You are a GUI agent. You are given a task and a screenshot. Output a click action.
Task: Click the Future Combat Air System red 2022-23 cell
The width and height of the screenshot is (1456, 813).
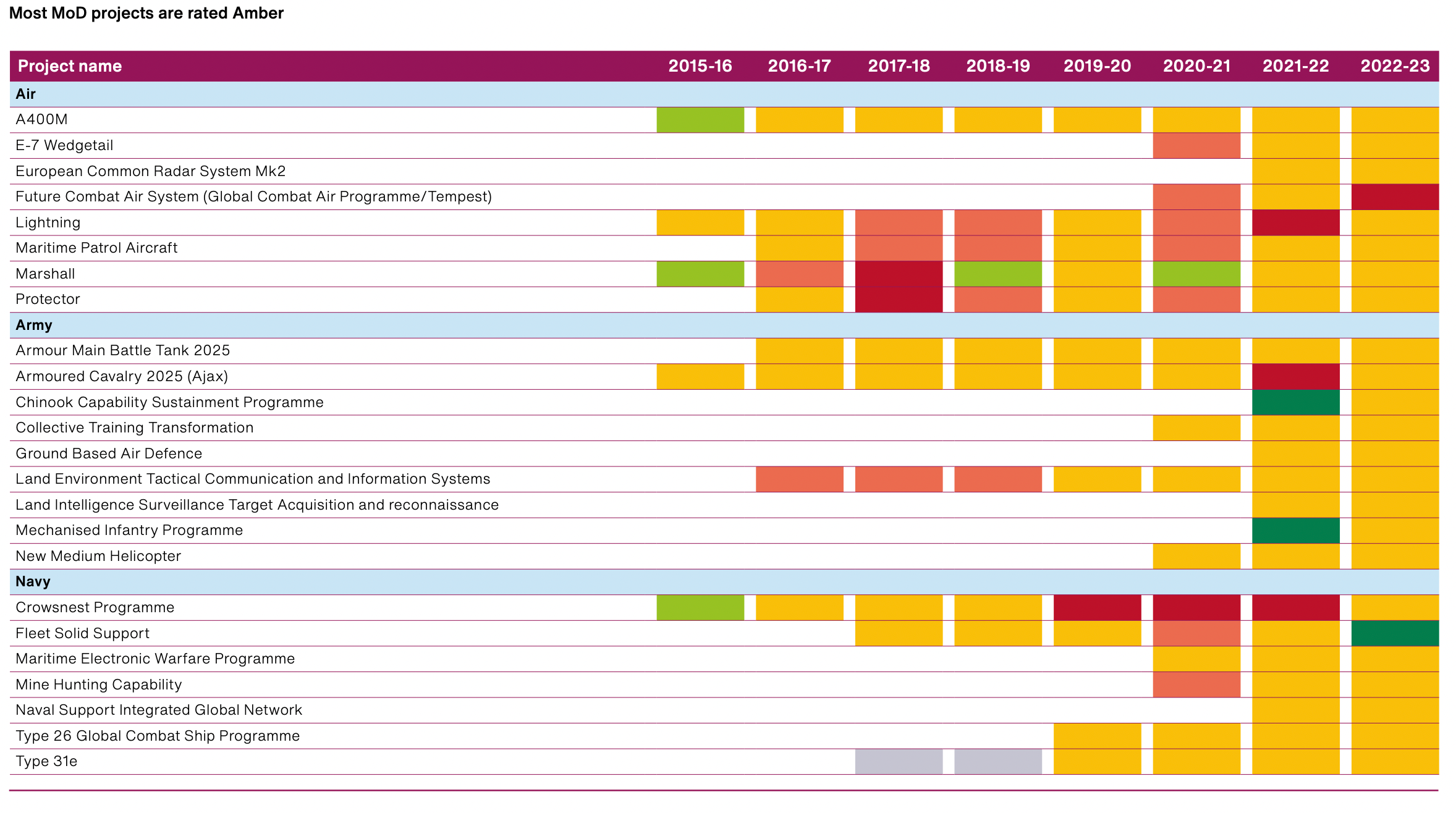tap(1394, 196)
